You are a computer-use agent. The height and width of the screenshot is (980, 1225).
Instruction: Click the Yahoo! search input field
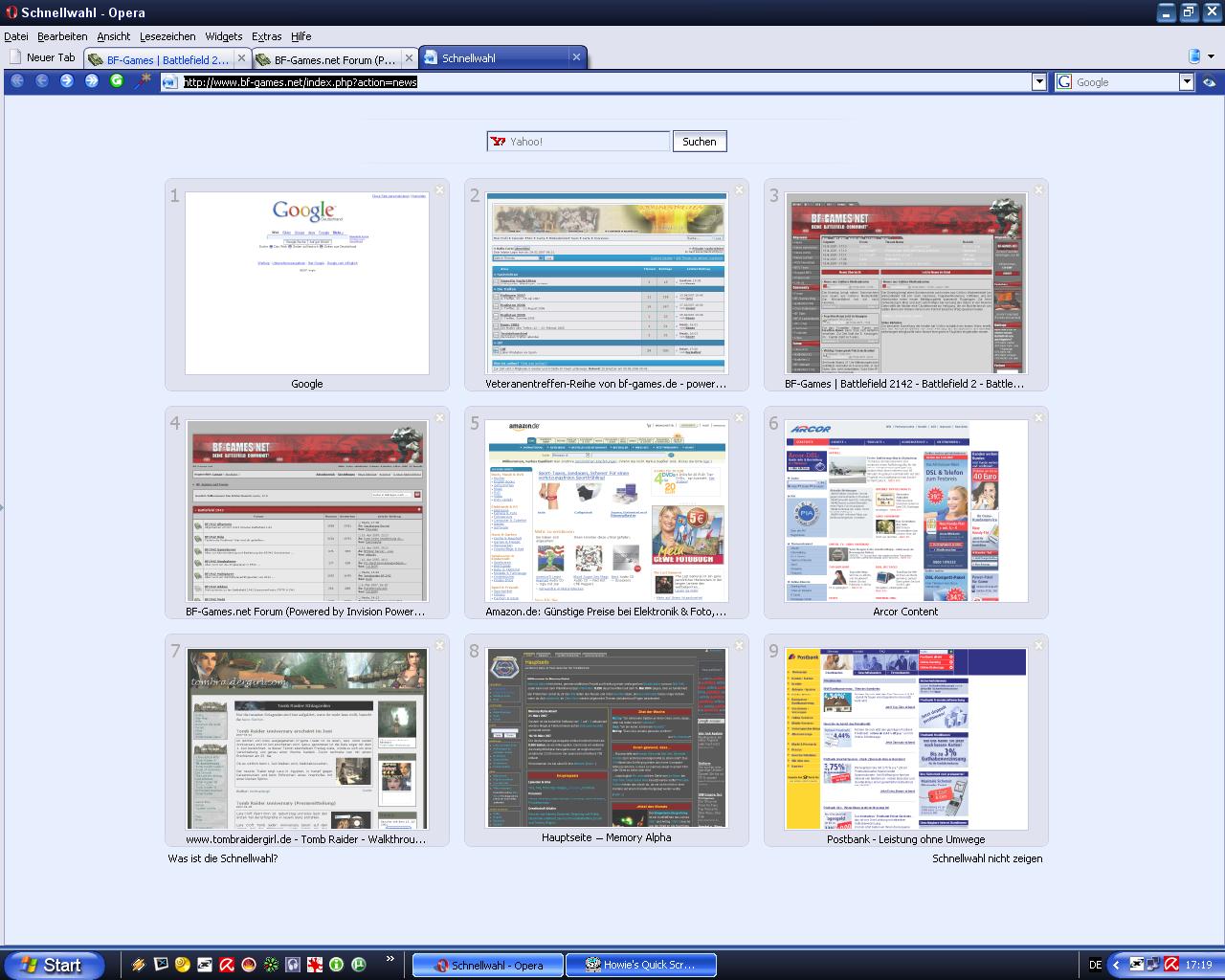pyautogui.click(x=579, y=142)
